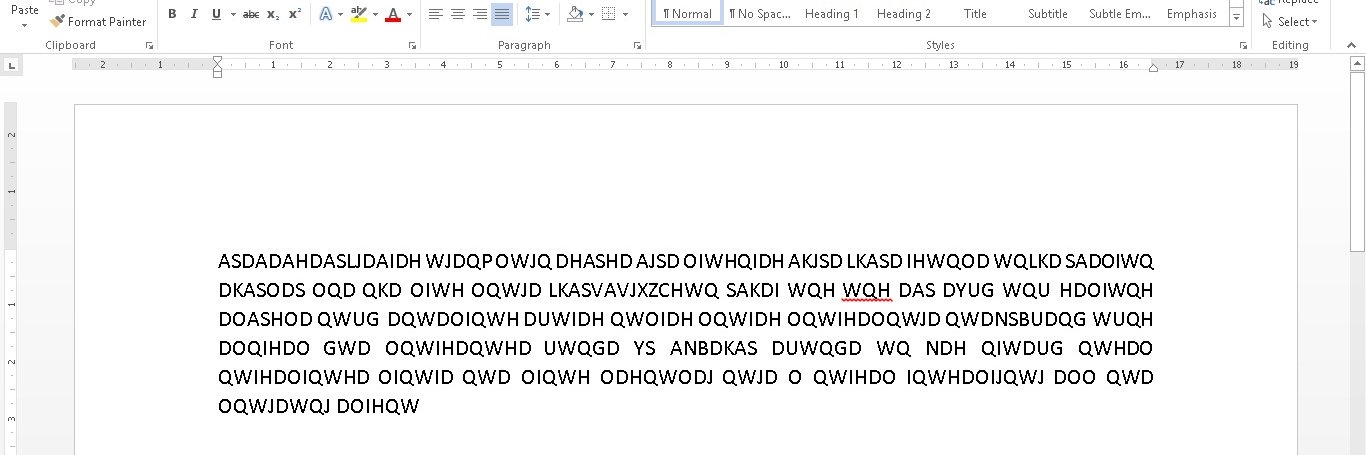
Task: Open Text Effects and Typography
Action: [x=327, y=14]
